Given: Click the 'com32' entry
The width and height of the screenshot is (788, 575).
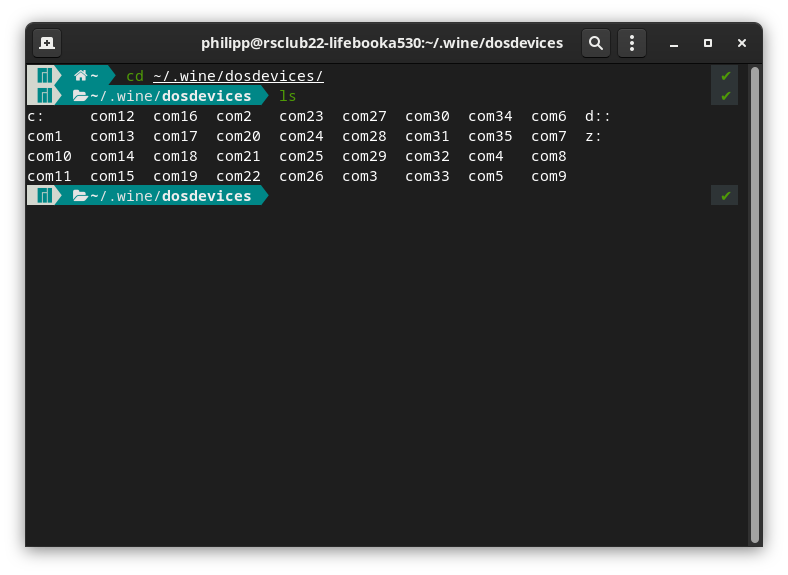Looking at the screenshot, I should coord(428,157).
